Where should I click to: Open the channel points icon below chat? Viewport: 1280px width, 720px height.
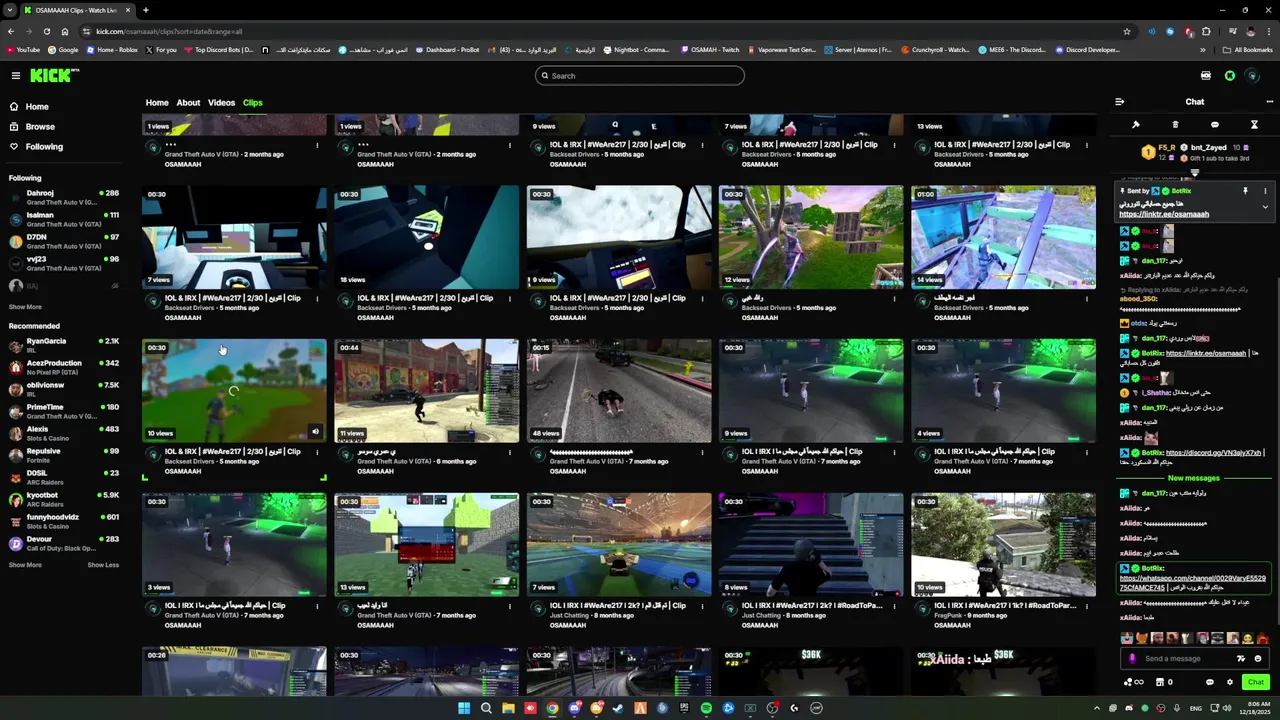[x=1134, y=683]
